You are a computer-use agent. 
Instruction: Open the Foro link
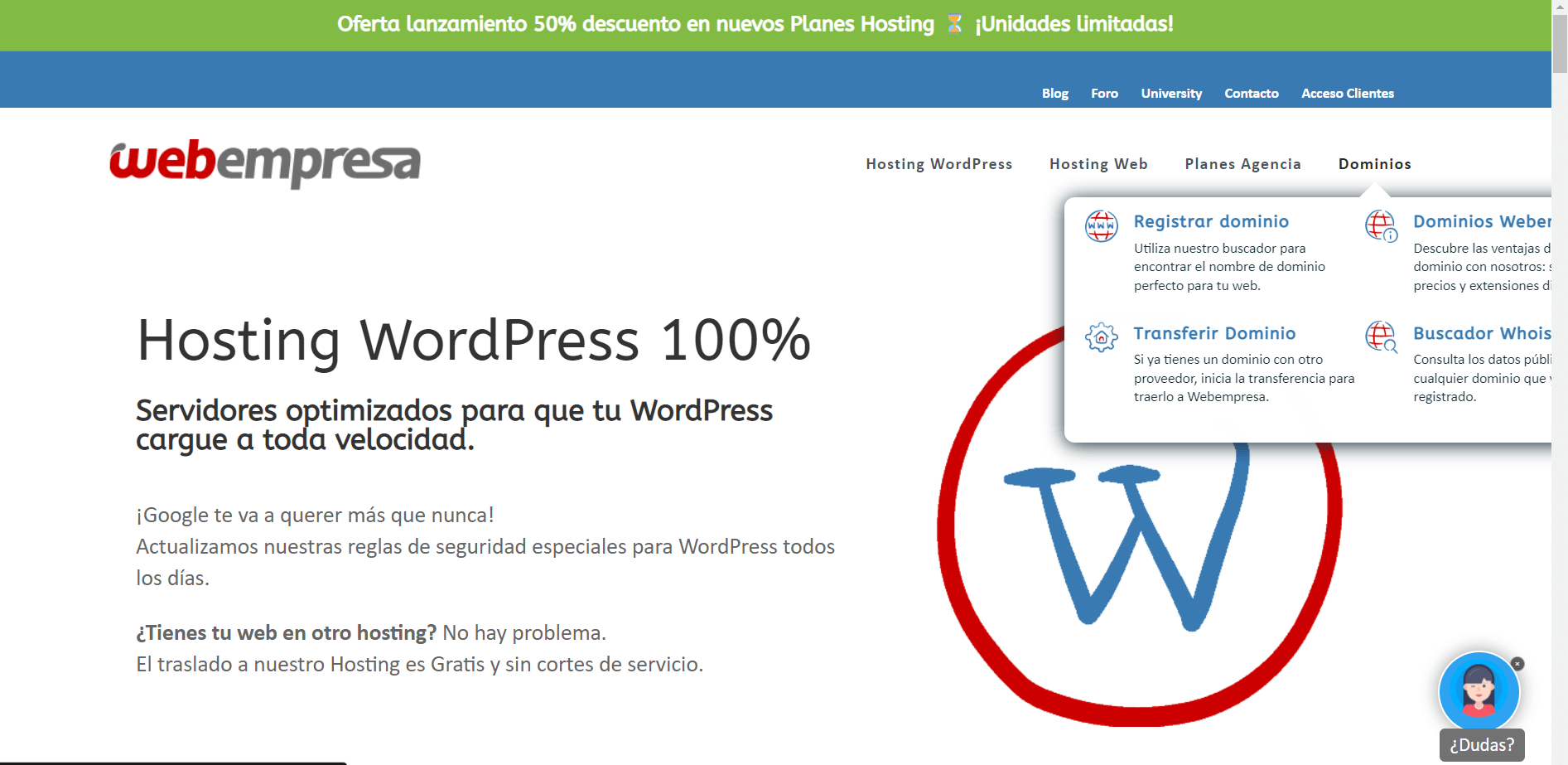click(x=1104, y=94)
